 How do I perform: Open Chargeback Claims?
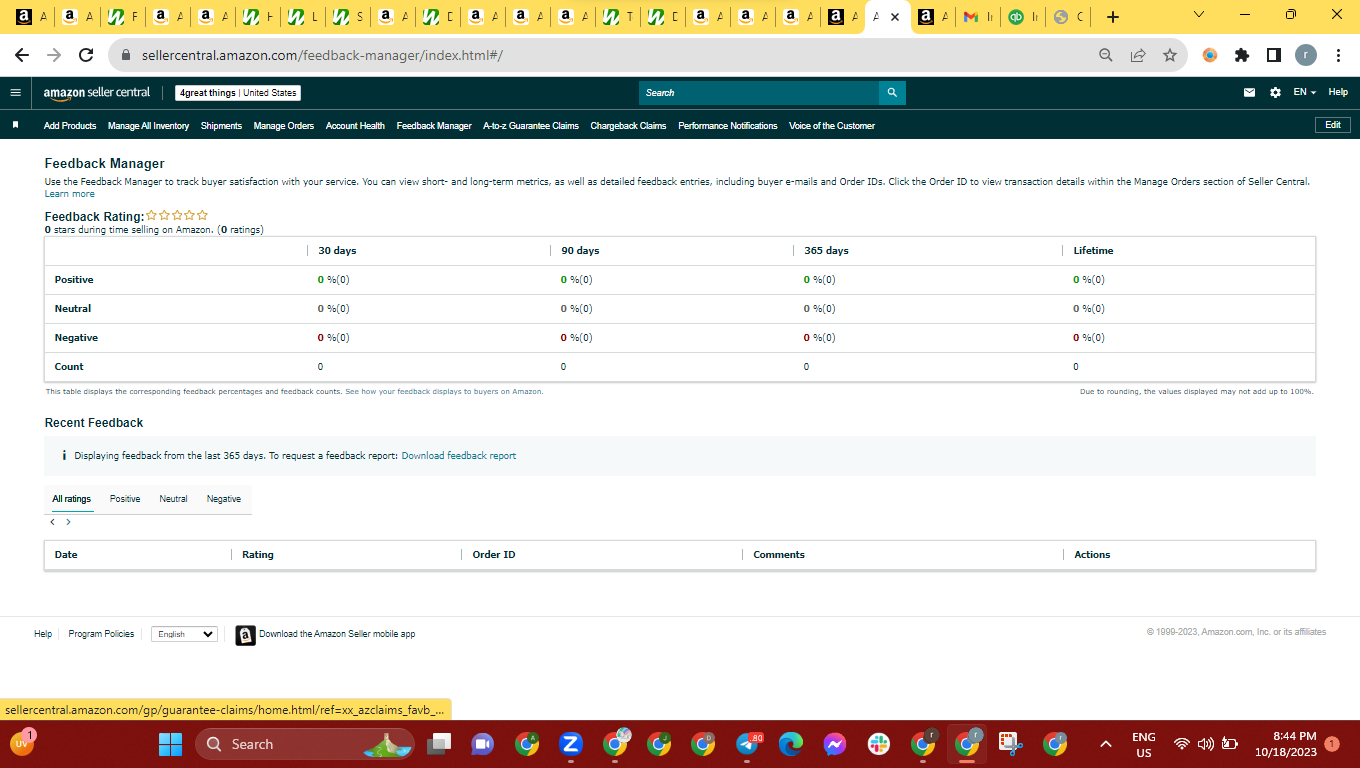[628, 126]
